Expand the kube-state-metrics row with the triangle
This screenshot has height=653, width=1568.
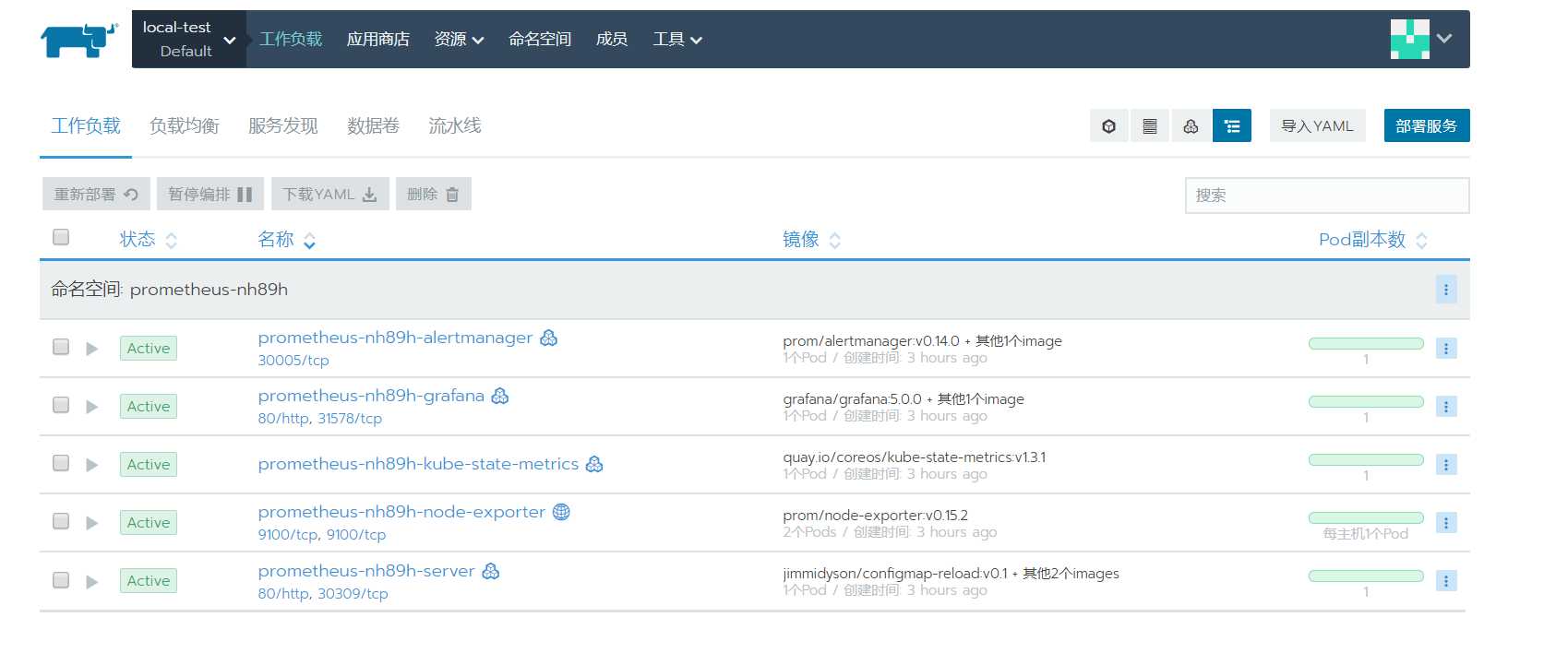coord(91,465)
